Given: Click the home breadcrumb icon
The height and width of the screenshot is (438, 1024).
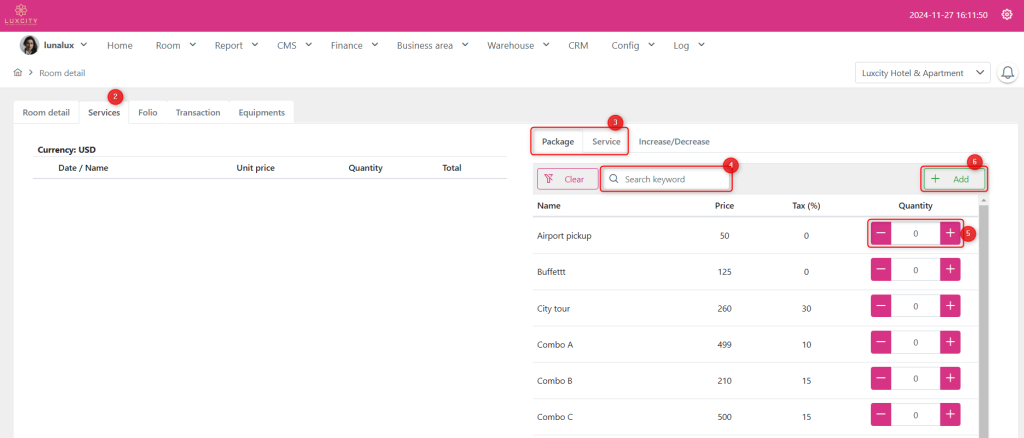Looking at the screenshot, I should pyautogui.click(x=18, y=73).
